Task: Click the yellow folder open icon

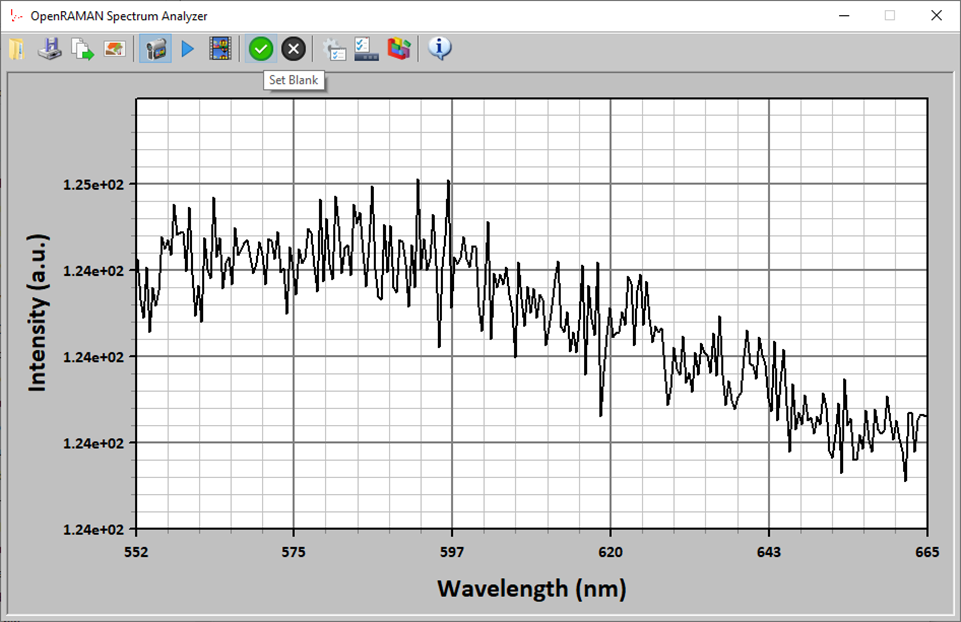Action: pyautogui.click(x=16, y=48)
